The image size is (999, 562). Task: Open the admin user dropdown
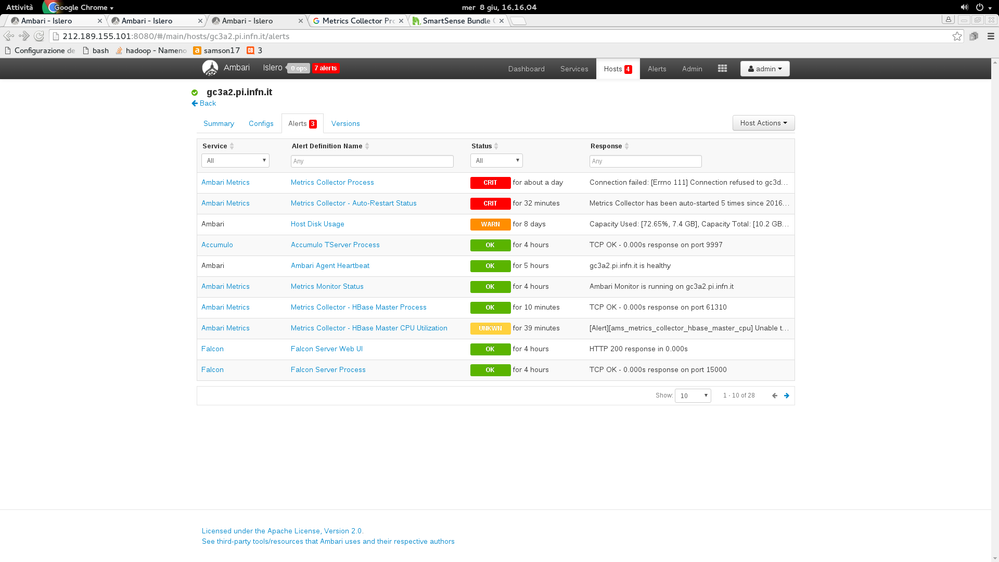pyautogui.click(x=765, y=69)
